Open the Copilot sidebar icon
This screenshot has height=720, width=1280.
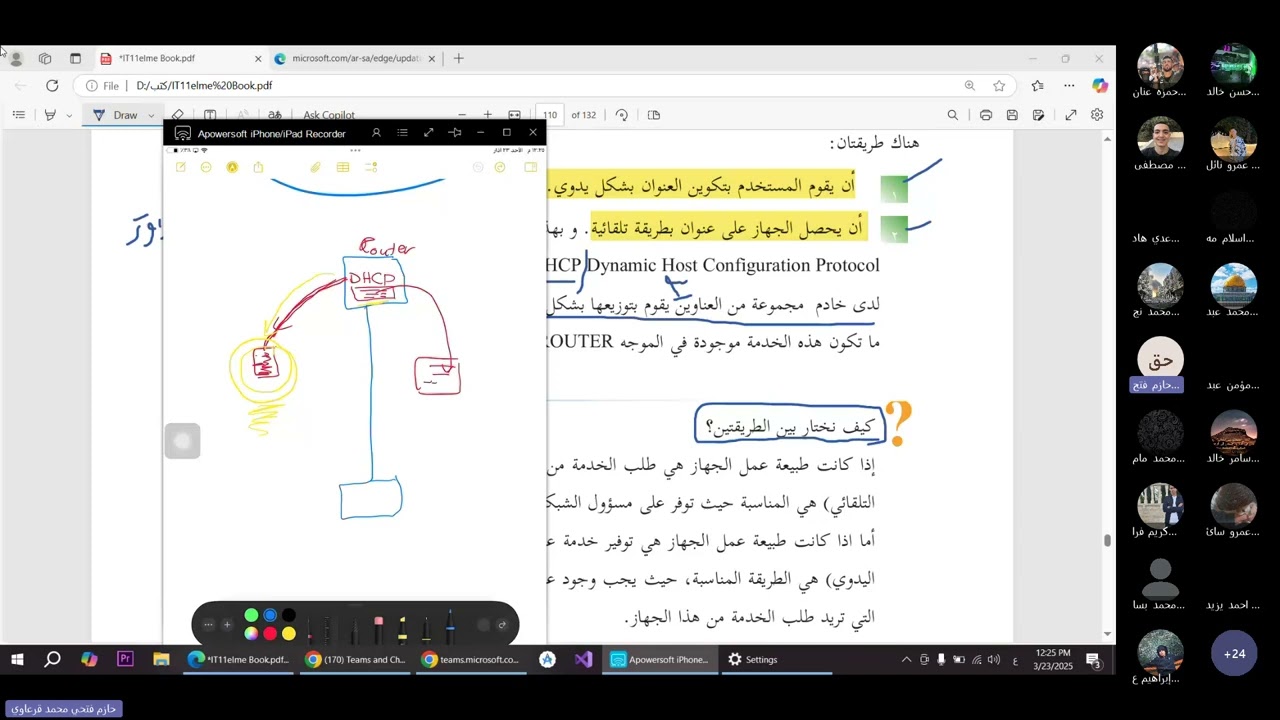(1100, 86)
